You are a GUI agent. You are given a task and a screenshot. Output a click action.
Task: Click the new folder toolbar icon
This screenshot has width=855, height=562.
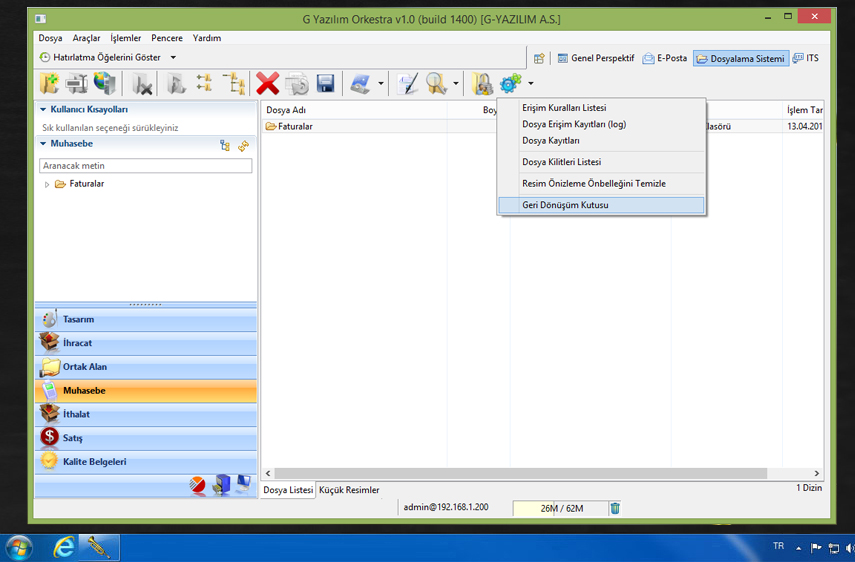pyautogui.click(x=48, y=84)
